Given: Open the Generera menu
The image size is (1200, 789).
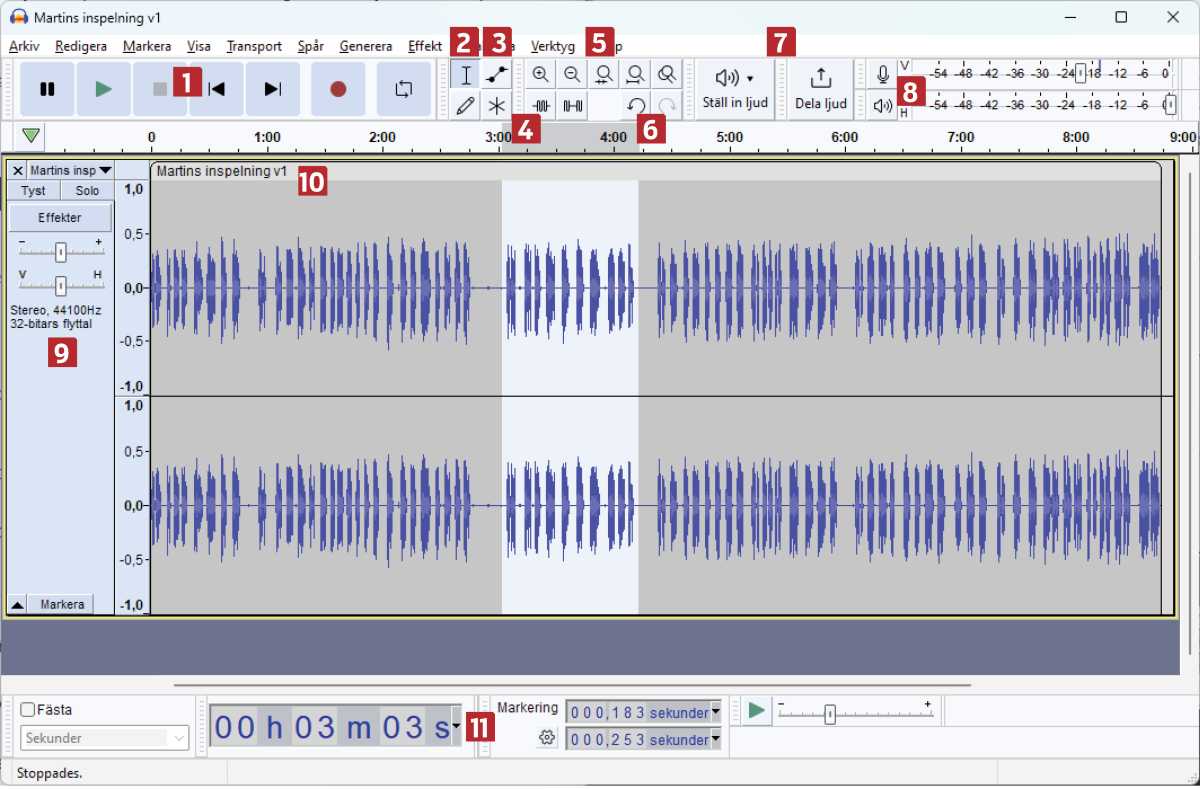Looking at the screenshot, I should (365, 46).
